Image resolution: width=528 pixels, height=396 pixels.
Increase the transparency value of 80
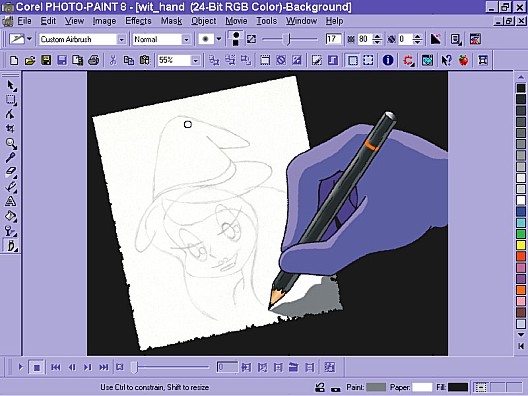(377, 36)
